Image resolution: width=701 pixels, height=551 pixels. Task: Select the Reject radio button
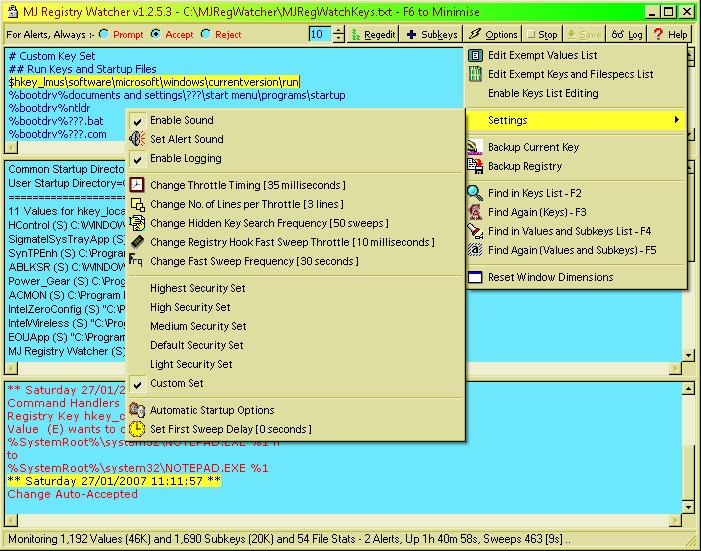[x=206, y=34]
